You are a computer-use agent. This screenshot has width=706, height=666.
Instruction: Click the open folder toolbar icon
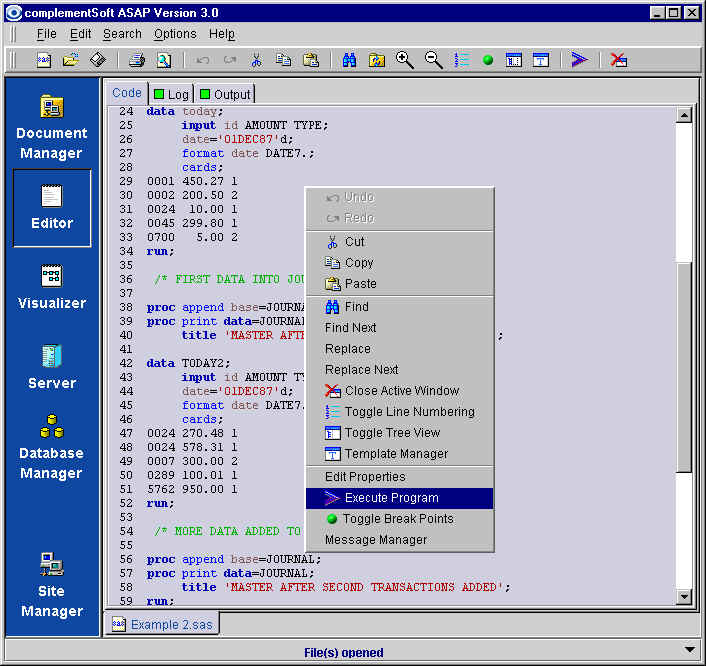point(71,60)
